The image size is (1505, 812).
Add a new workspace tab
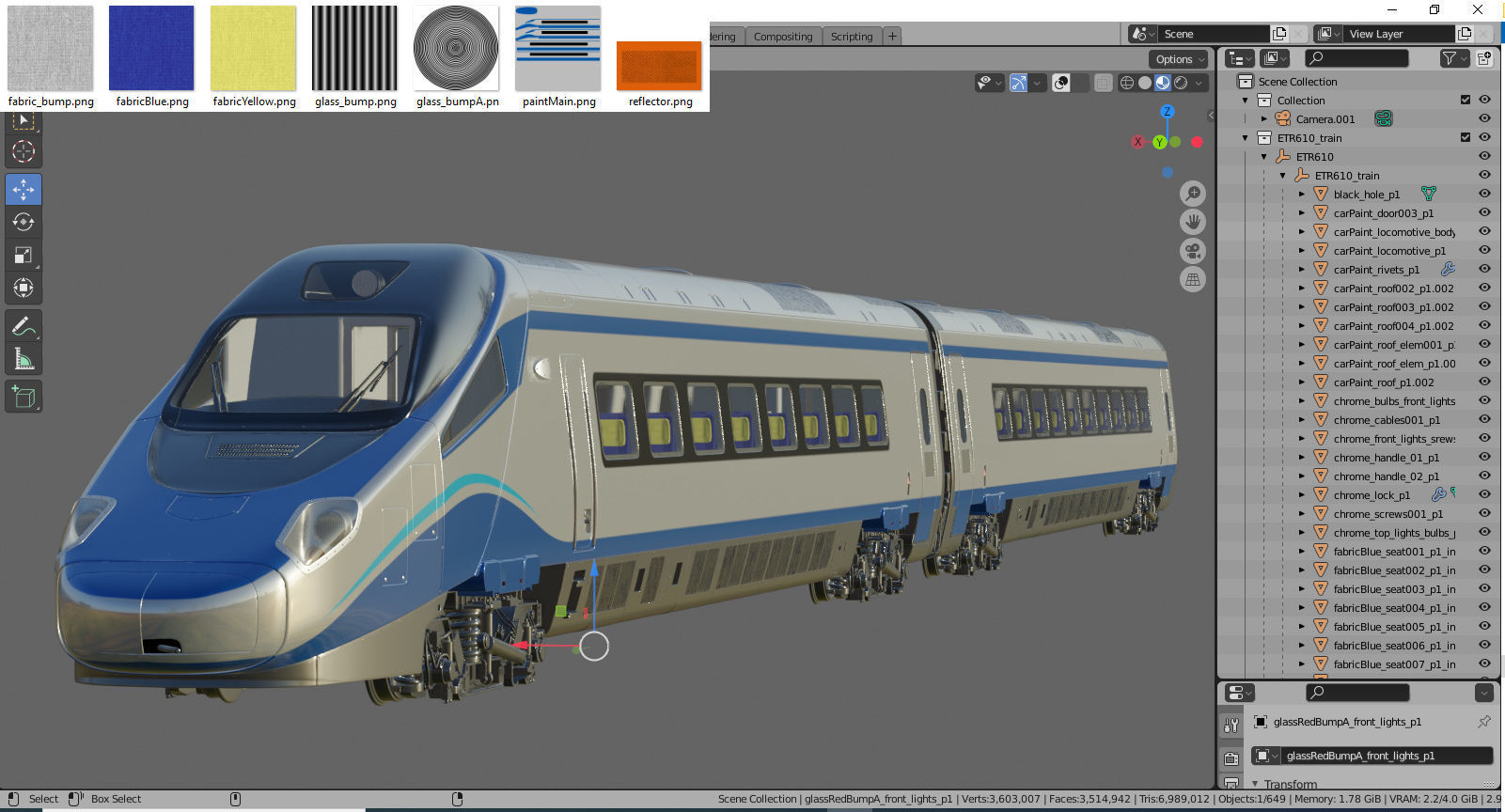[x=892, y=37]
